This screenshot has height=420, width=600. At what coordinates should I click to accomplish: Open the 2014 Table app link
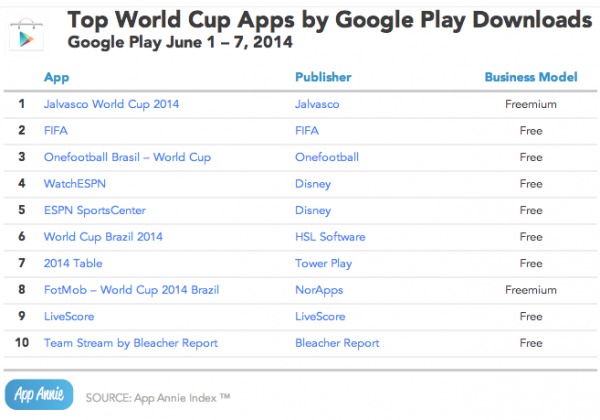[x=73, y=263]
